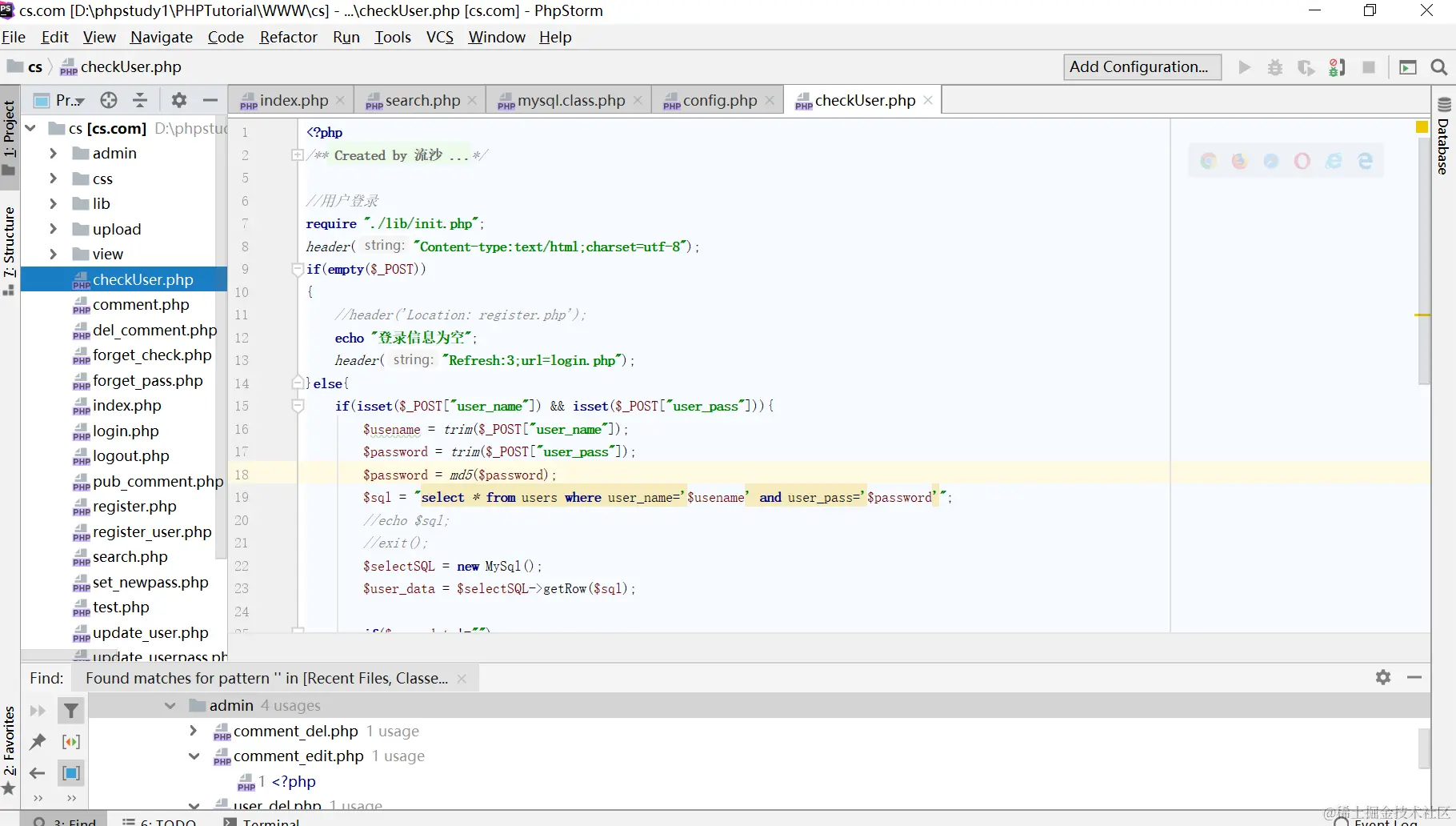The width and height of the screenshot is (1456, 826).
Task: Open in Edge browser icon
Action: 1365,161
